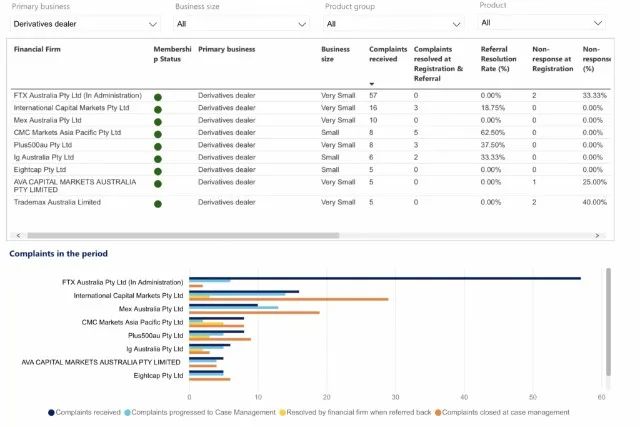Viewport: 640px width, 427px height.
Task: Sort by Referral Resolution Rate column header
Action: (x=498, y=59)
